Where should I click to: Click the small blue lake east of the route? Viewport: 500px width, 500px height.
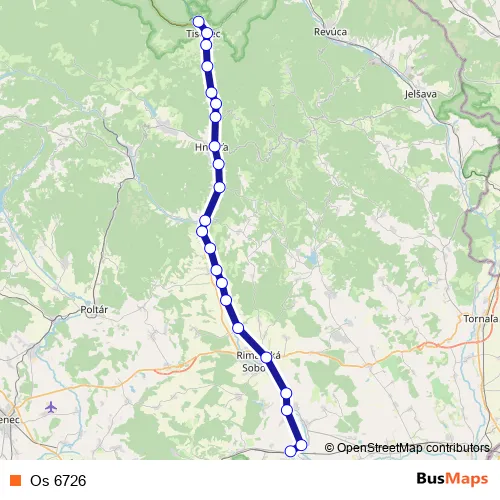313,257
